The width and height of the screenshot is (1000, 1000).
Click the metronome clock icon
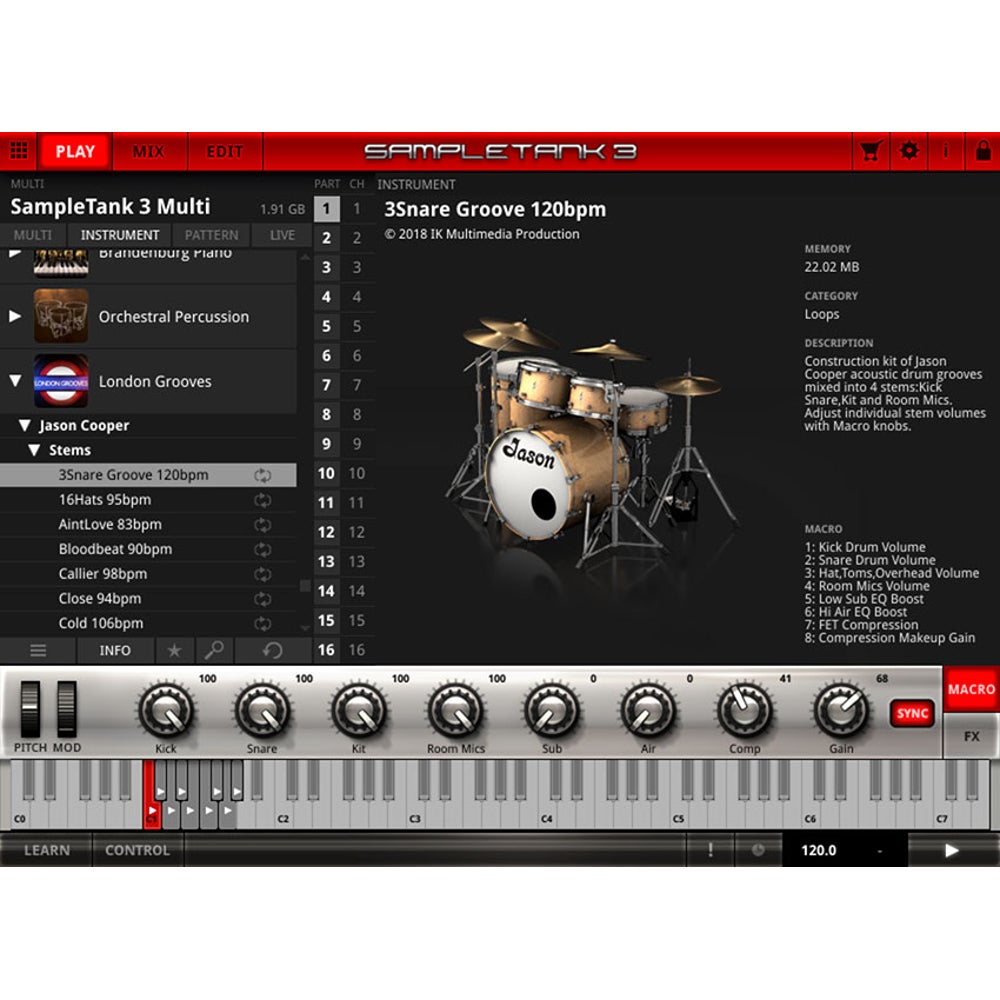[x=758, y=850]
